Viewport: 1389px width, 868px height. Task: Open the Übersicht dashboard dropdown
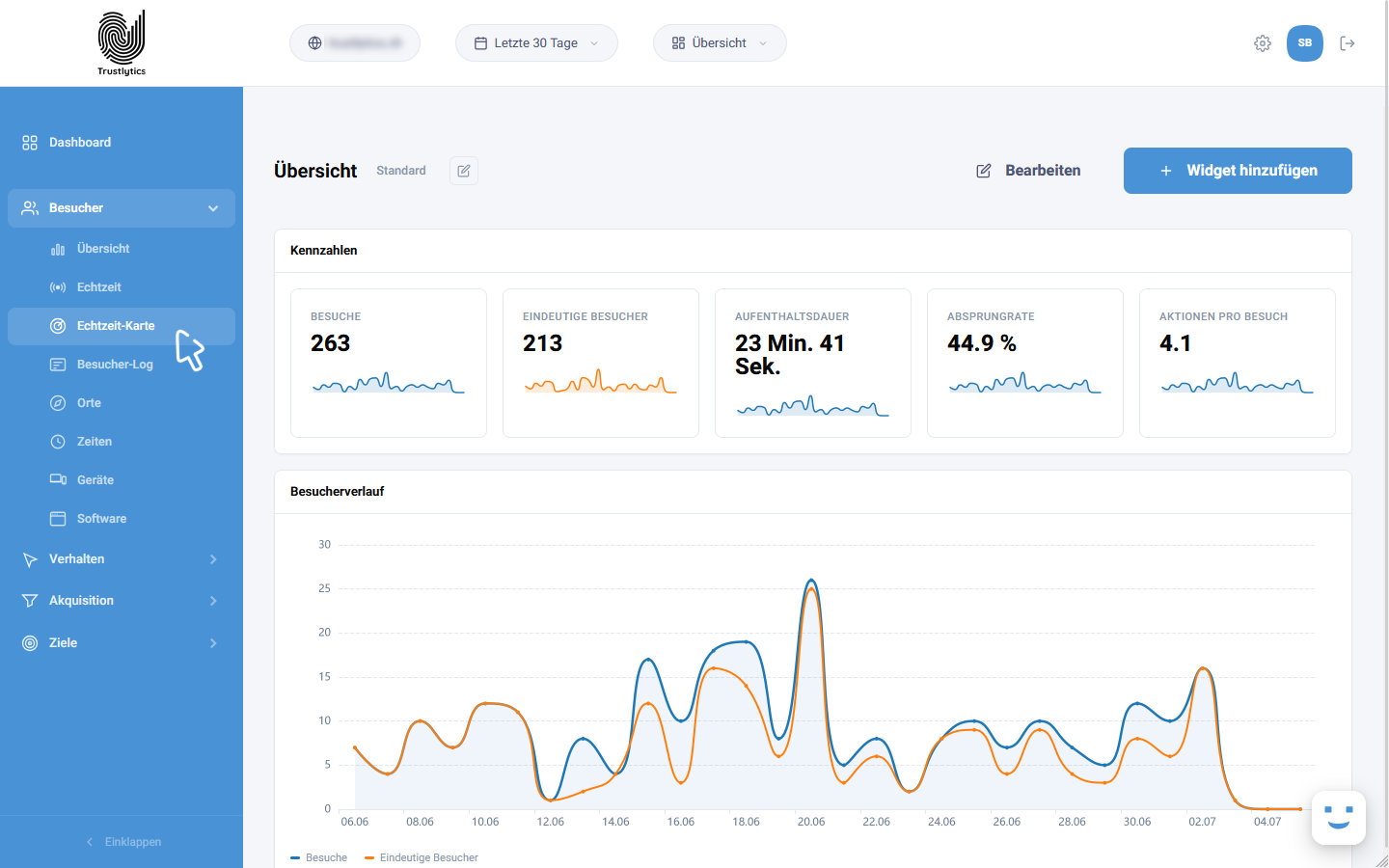click(x=720, y=43)
